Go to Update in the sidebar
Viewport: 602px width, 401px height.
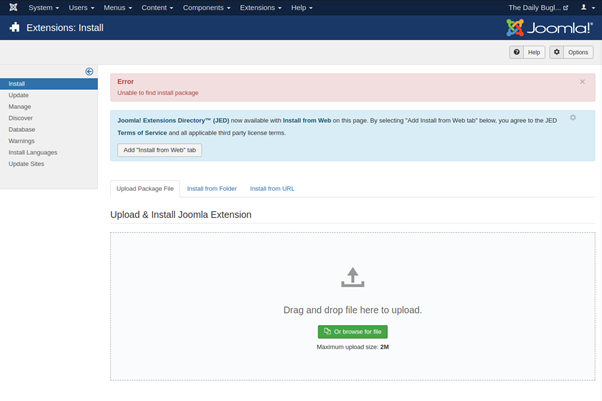coord(18,95)
